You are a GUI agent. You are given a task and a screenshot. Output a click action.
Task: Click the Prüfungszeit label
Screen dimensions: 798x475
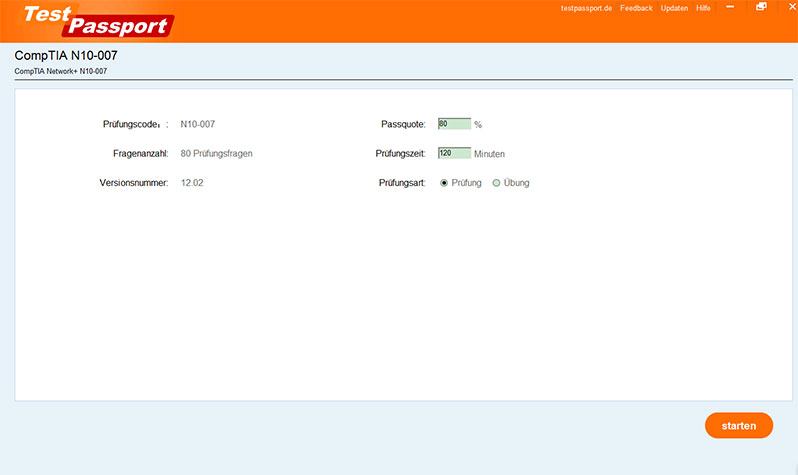pos(401,154)
